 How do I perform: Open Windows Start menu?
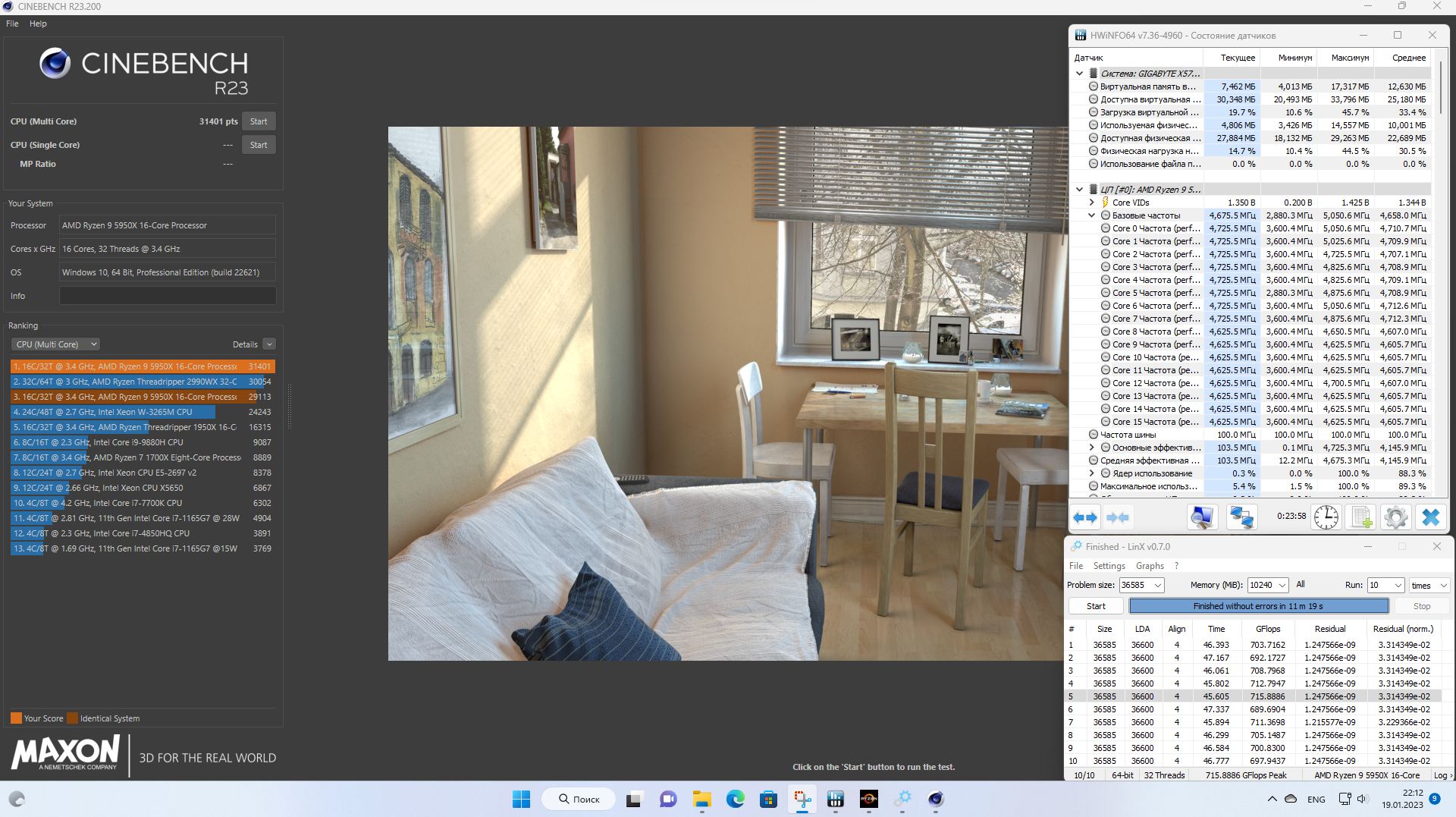[x=522, y=799]
